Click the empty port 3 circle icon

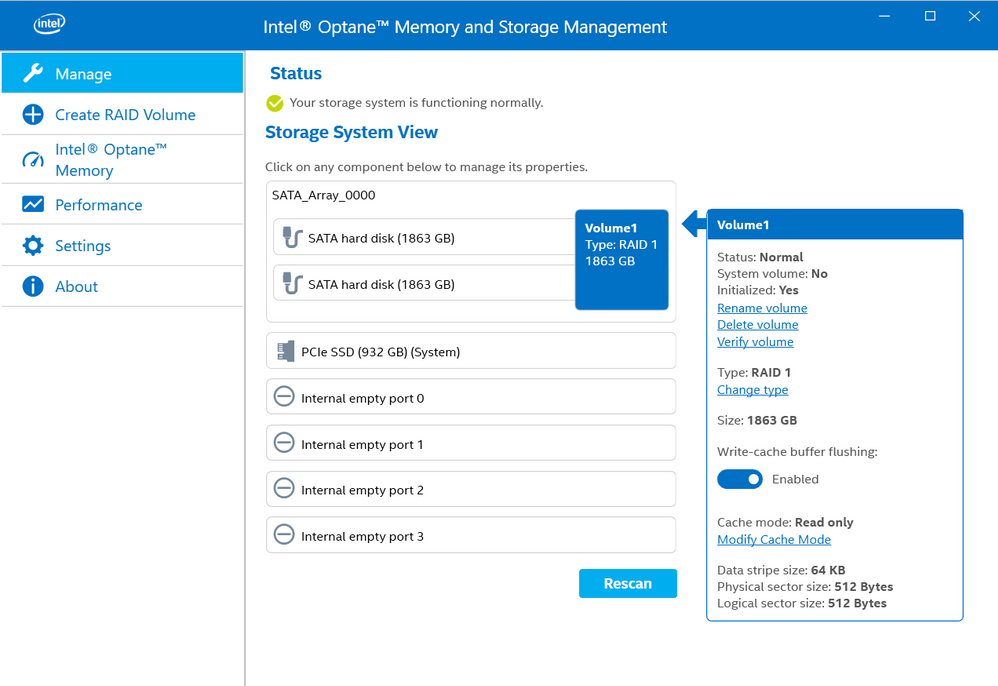[284, 534]
